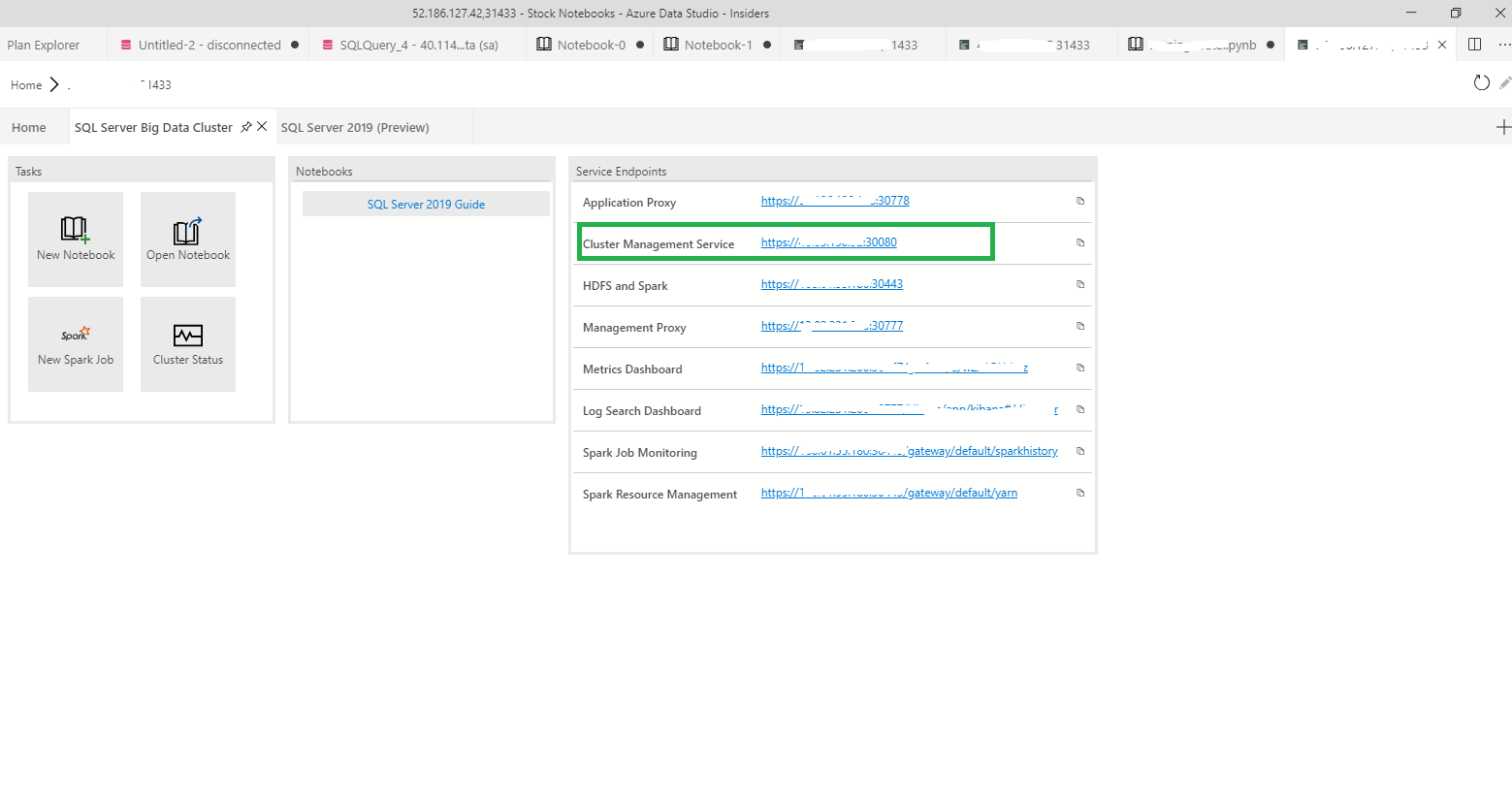Copy the HDFS and Spark endpoint
Viewport: 1512px width, 802px height.
point(1080,284)
